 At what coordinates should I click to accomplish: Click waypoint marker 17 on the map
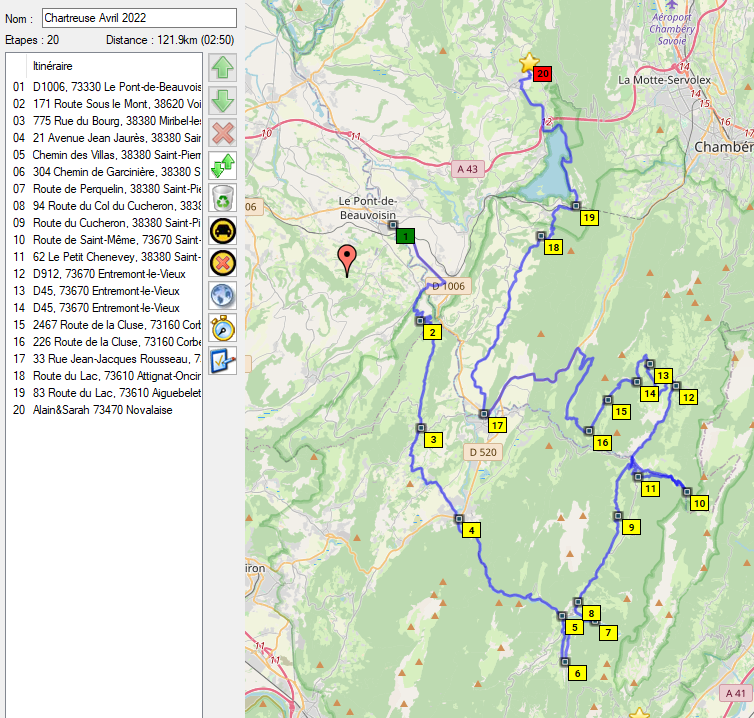(x=497, y=425)
